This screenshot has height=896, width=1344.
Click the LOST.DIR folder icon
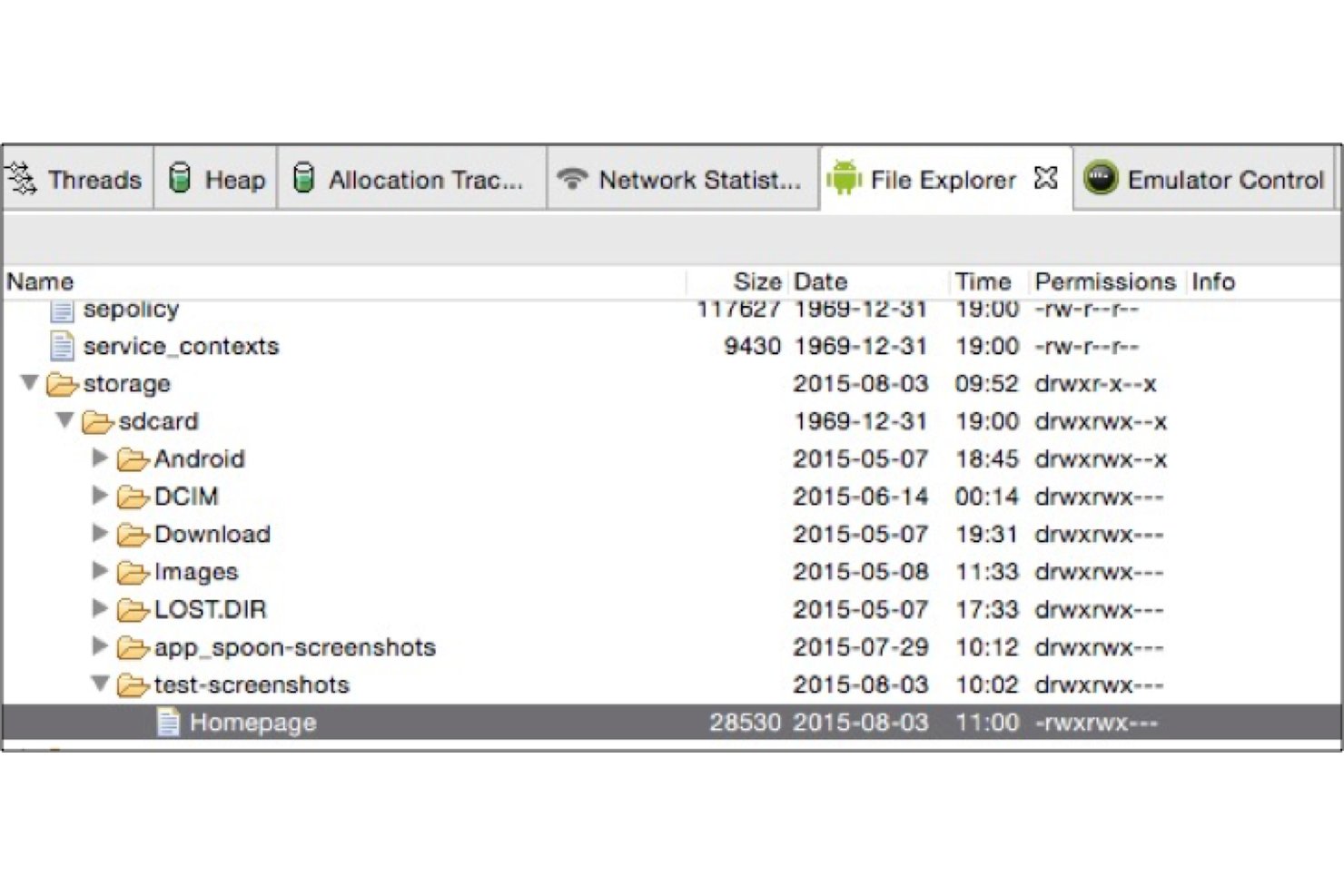(x=133, y=610)
